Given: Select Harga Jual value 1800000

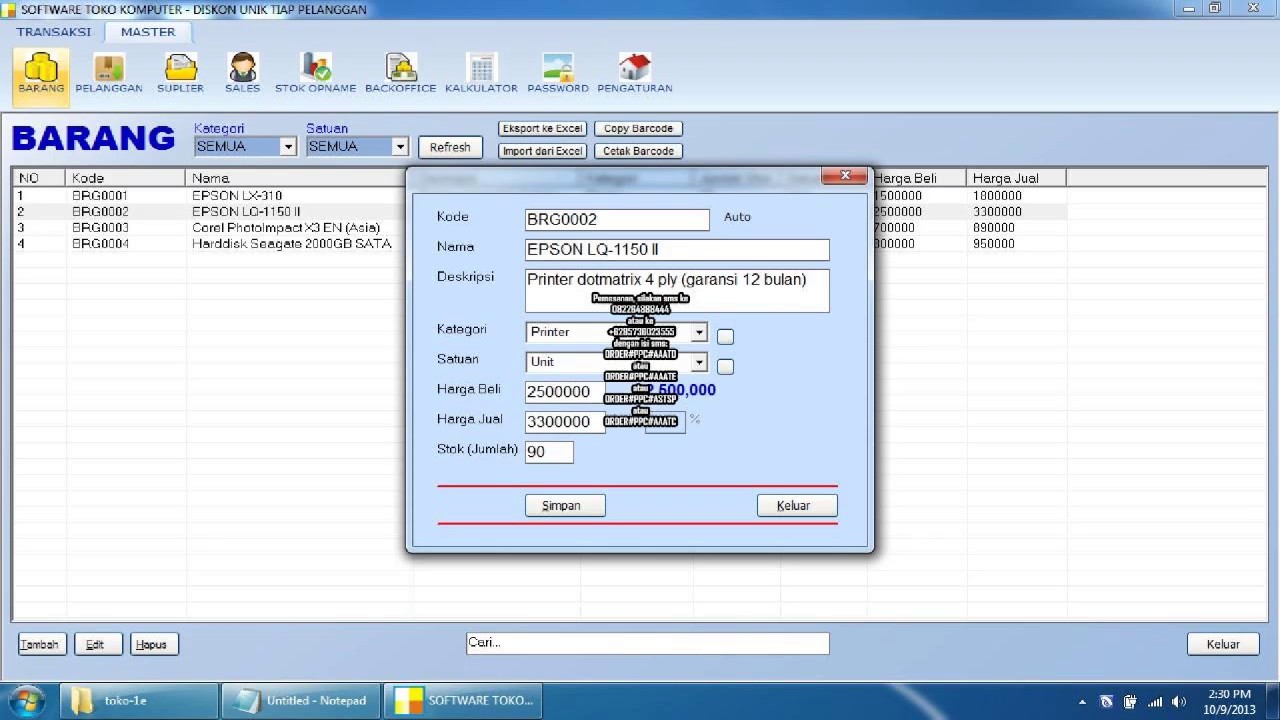Looking at the screenshot, I should 997,196.
